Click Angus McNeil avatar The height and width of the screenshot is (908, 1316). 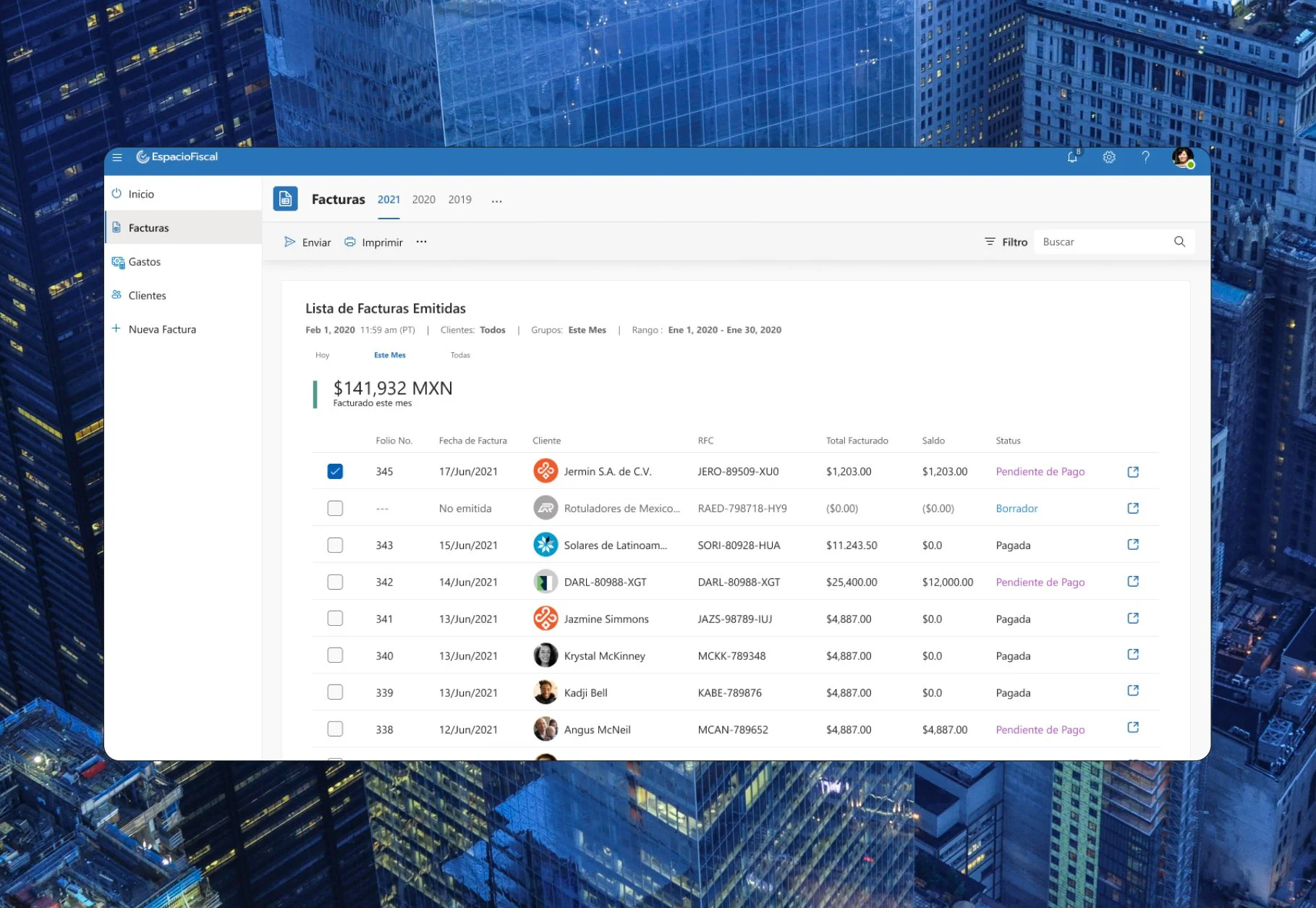click(545, 729)
